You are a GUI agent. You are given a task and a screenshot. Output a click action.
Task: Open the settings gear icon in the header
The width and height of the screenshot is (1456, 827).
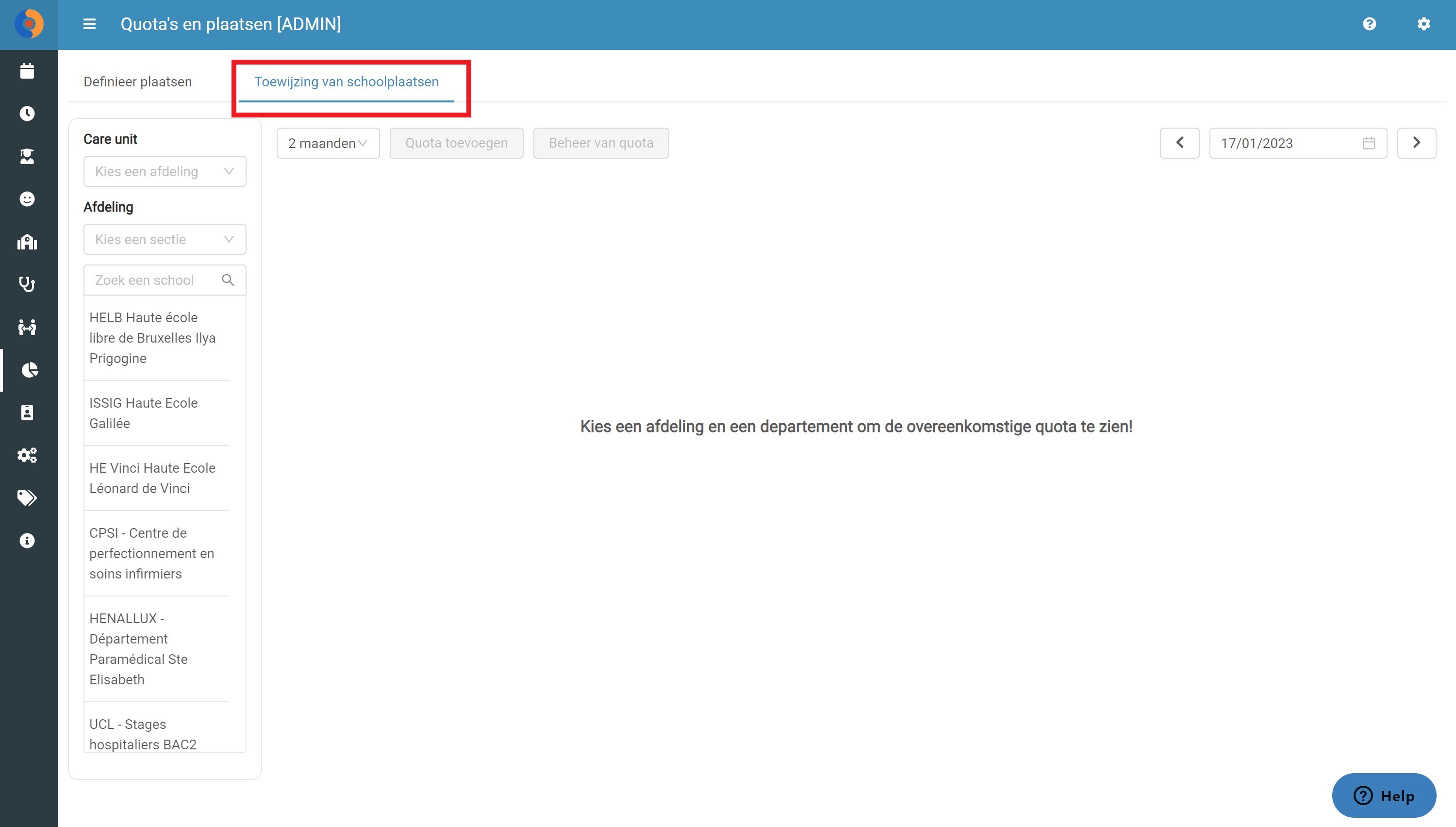1423,24
